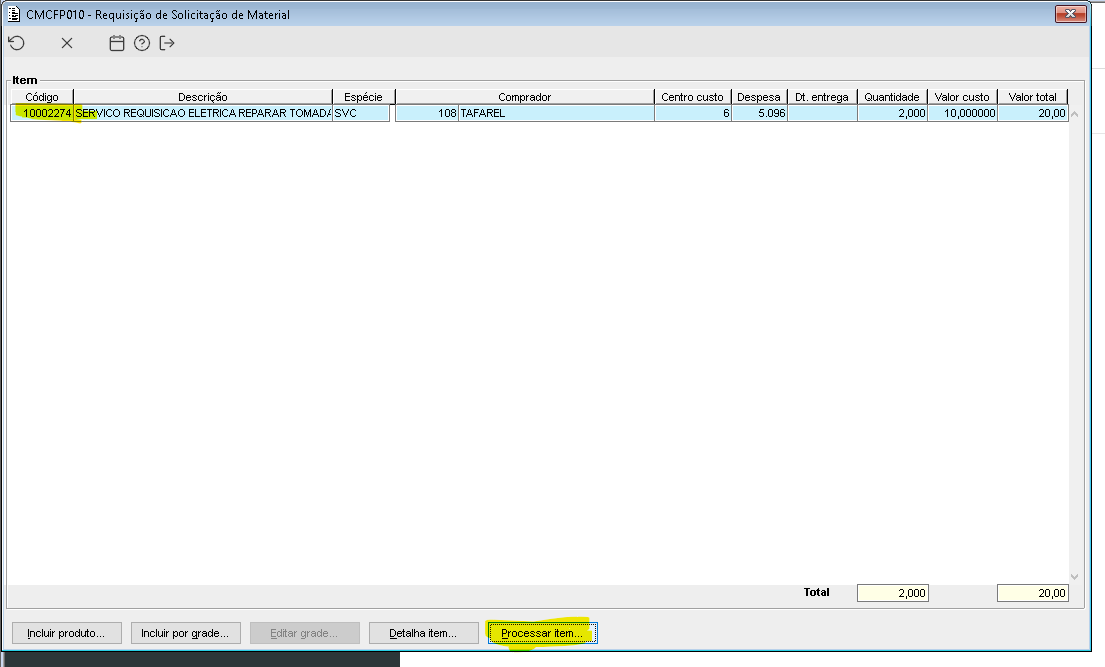The image size is (1105, 667).
Task: Click the document icon in title bar
Action: click(x=13, y=14)
